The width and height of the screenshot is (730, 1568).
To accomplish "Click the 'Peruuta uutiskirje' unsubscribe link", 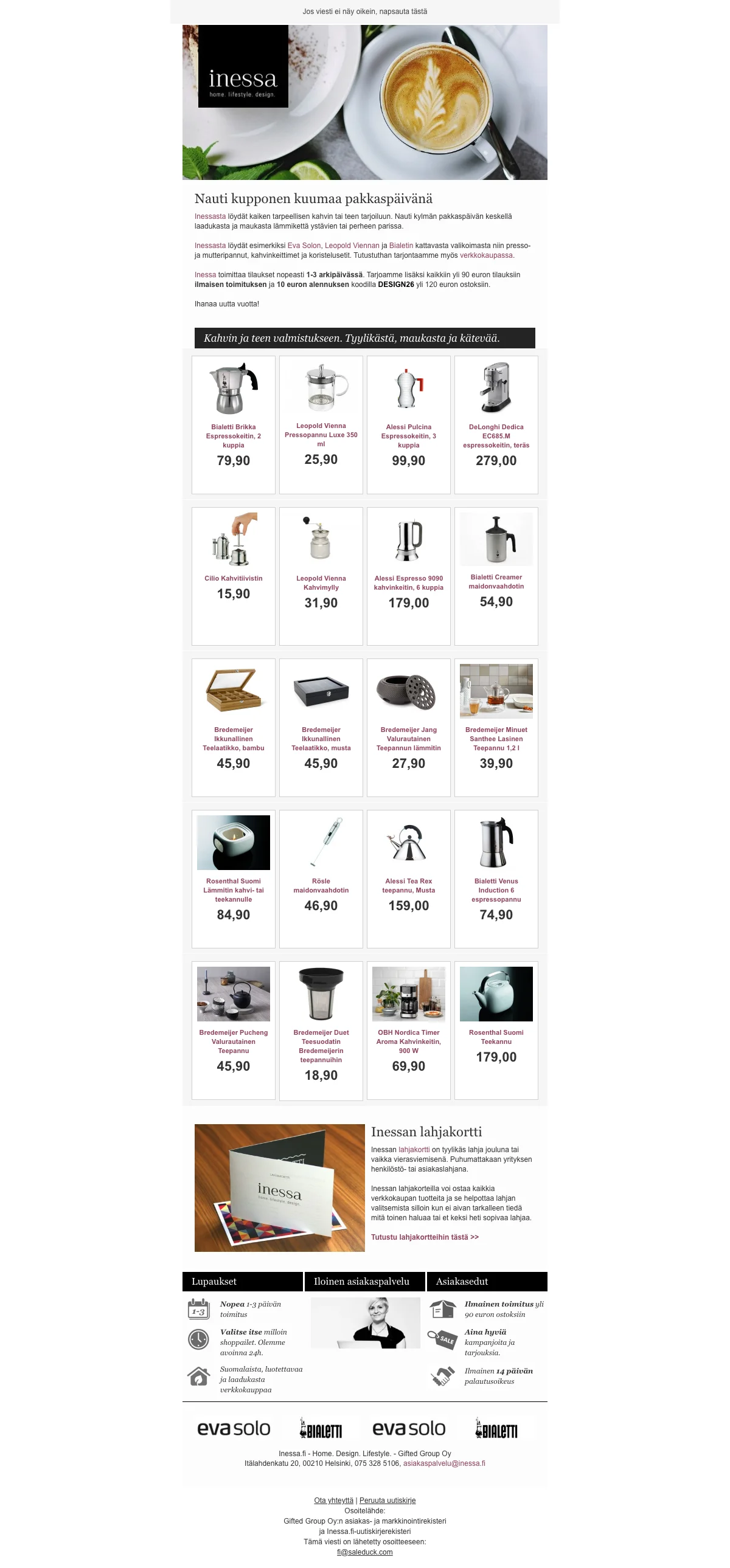I will [388, 1501].
